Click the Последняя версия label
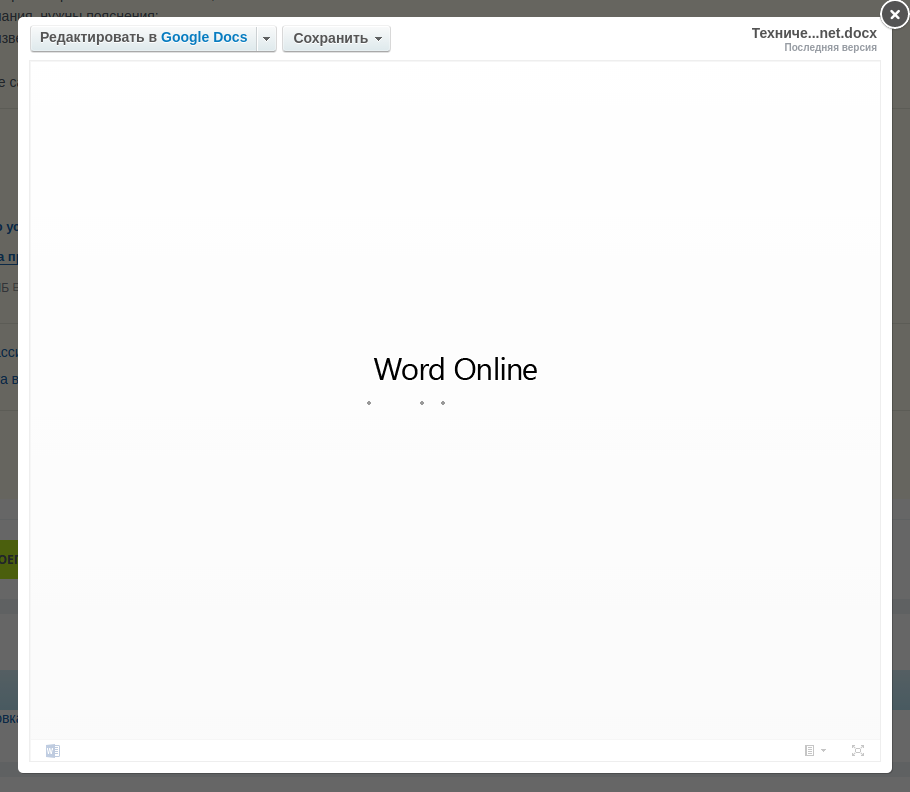Image resolution: width=910 pixels, height=792 pixels. point(830,48)
